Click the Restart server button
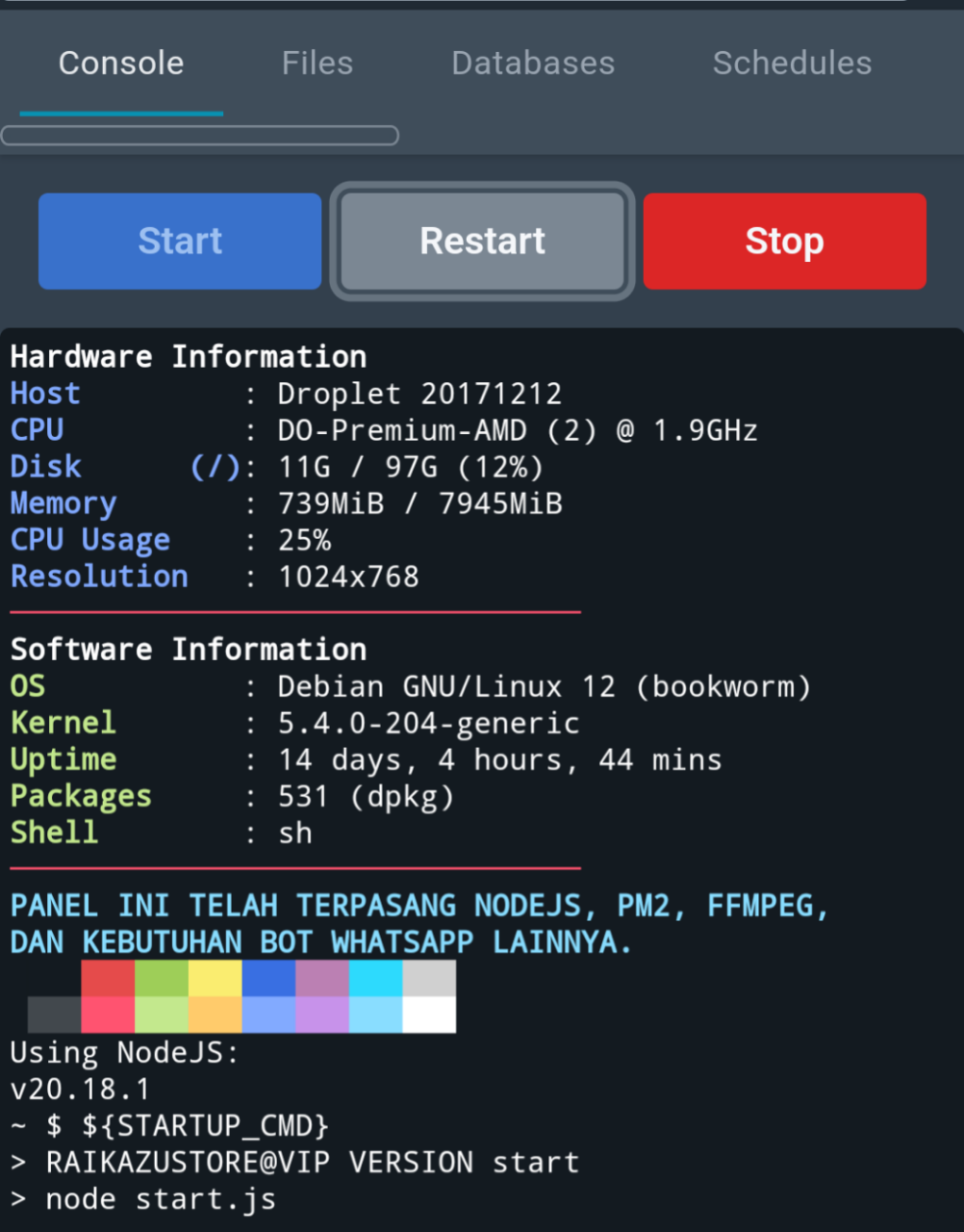 482,241
